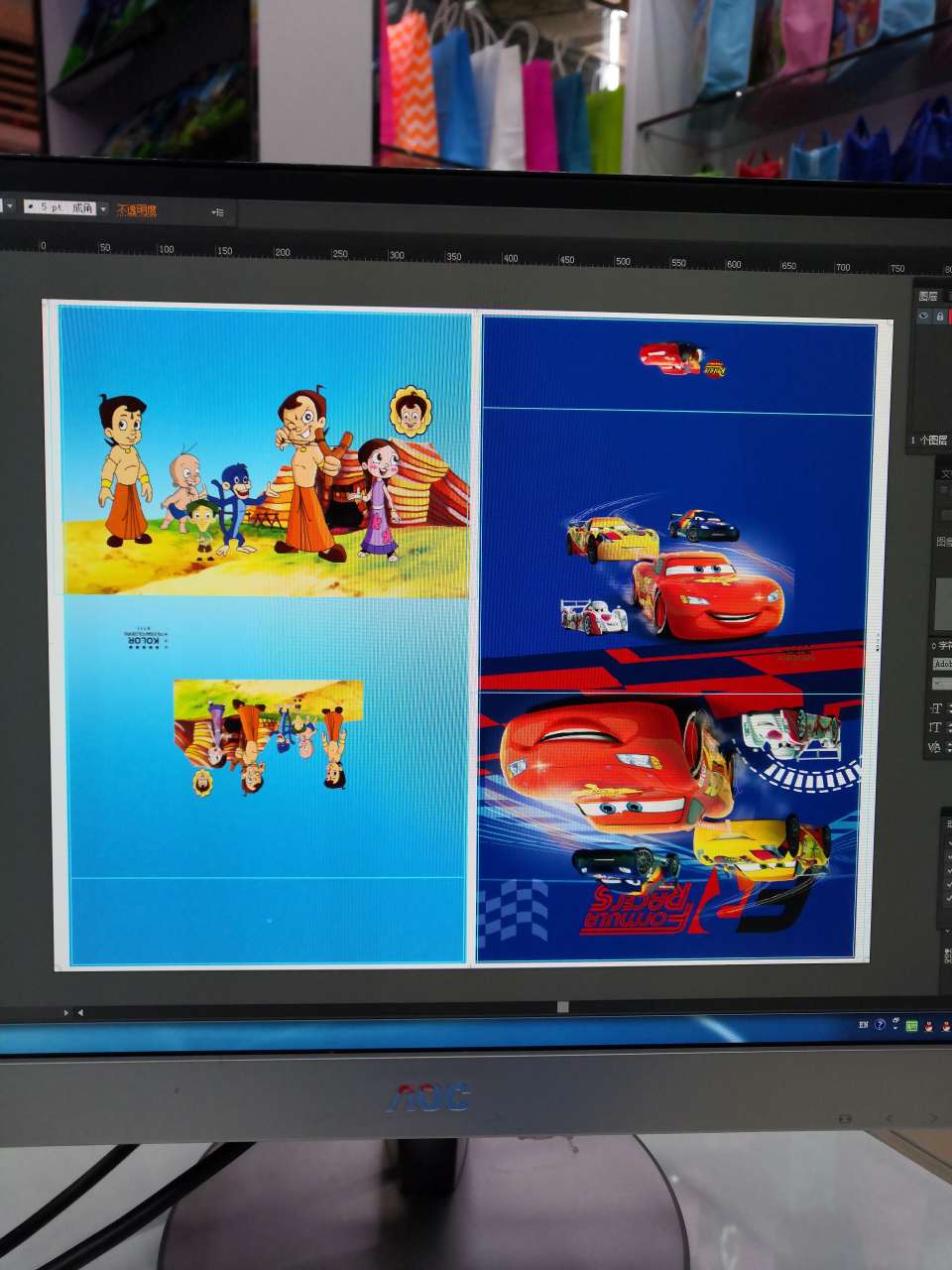Click the artboard navigation arrow at bottom left
The width and height of the screenshot is (952, 1270).
80,1013
